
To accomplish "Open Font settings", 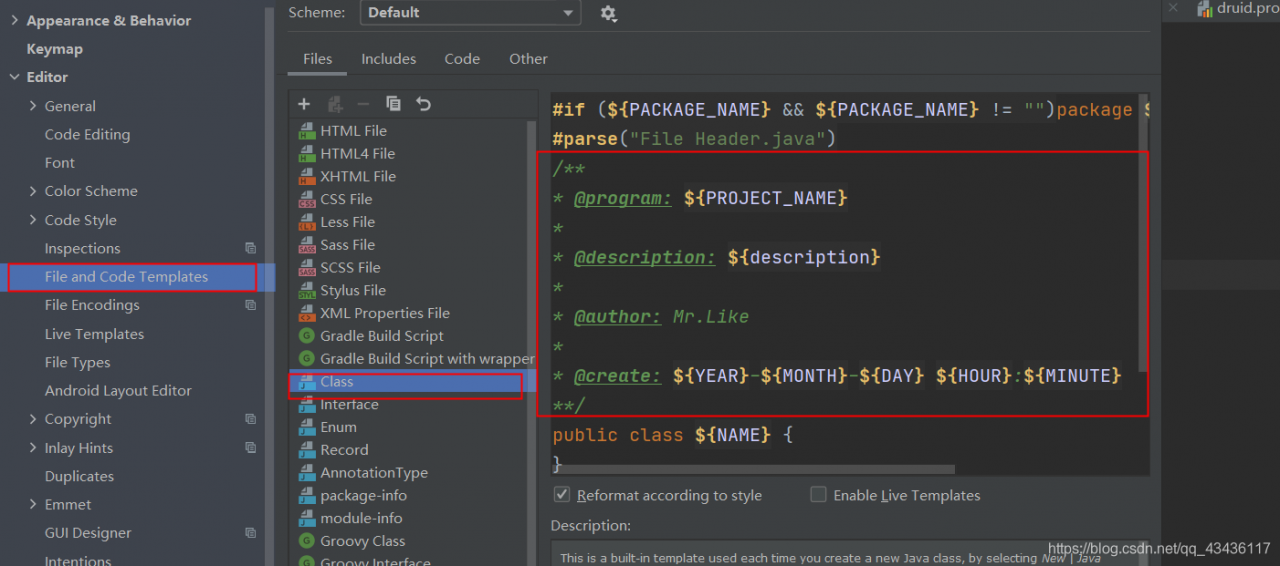I will (x=60, y=163).
